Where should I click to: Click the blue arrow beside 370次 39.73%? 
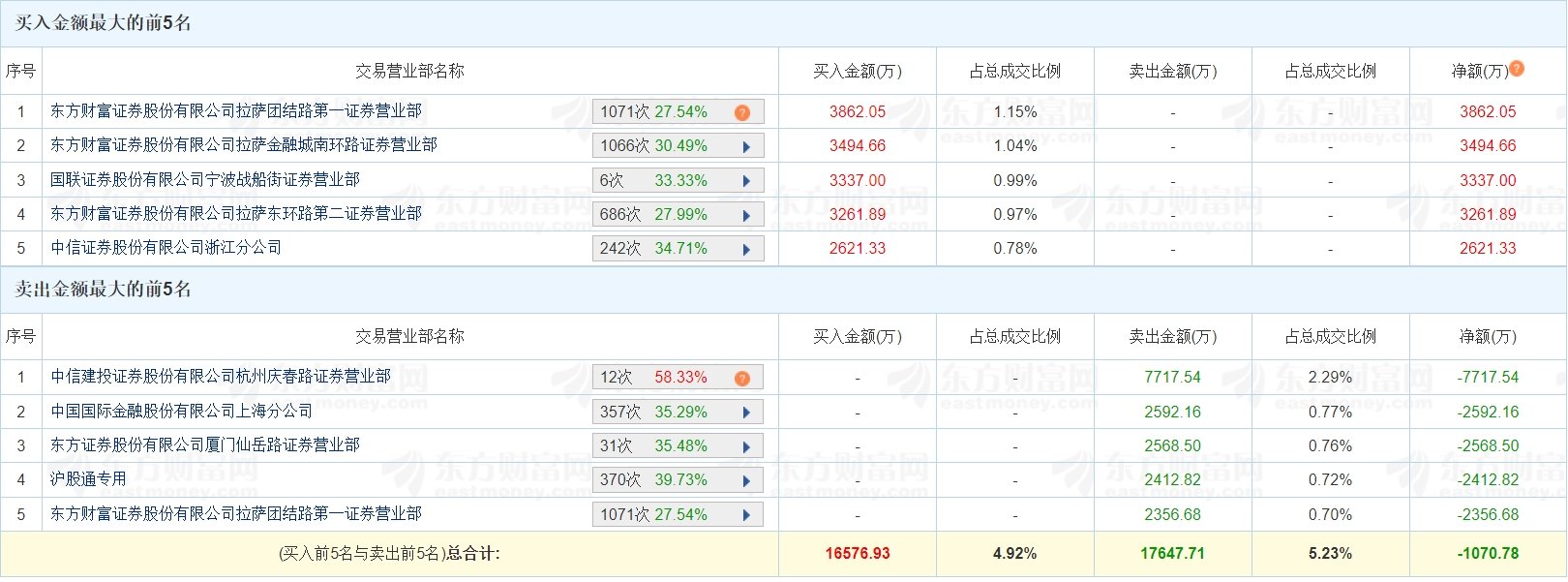[x=746, y=480]
